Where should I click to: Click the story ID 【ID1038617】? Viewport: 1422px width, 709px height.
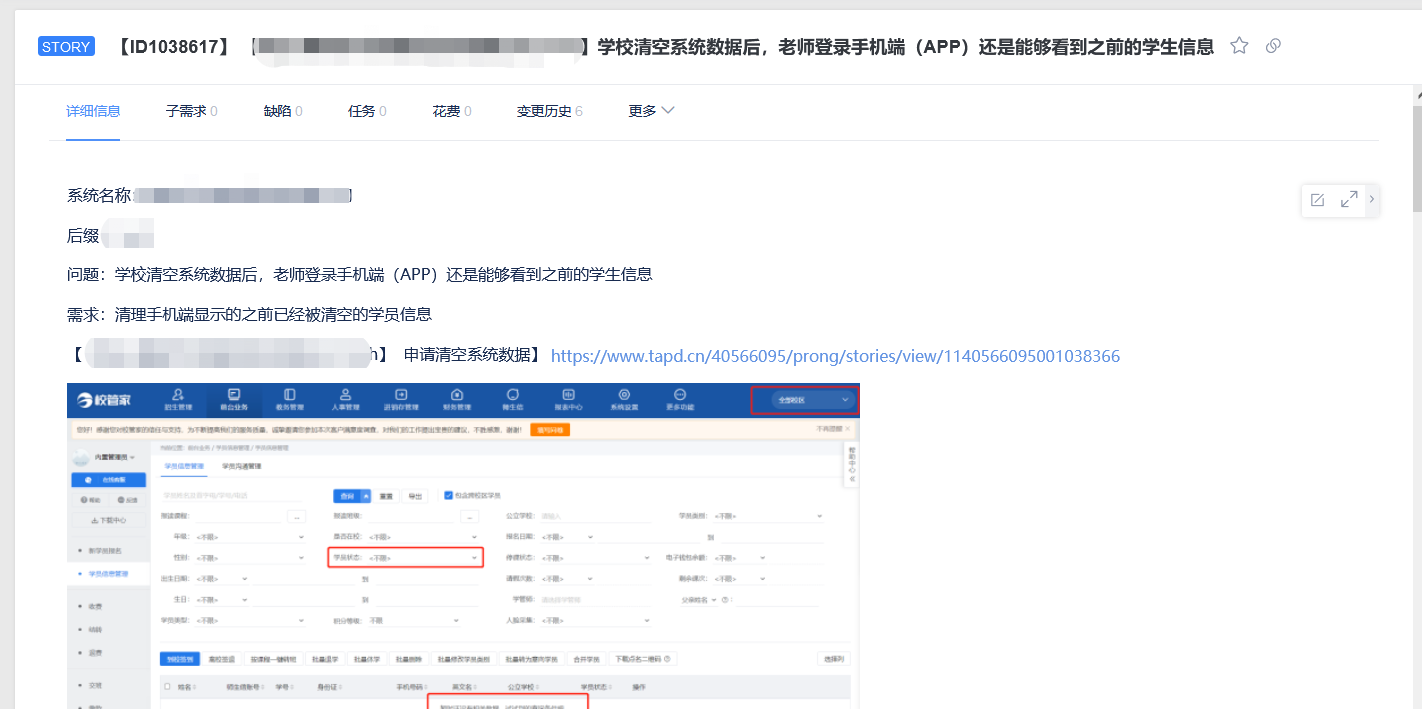click(x=174, y=47)
